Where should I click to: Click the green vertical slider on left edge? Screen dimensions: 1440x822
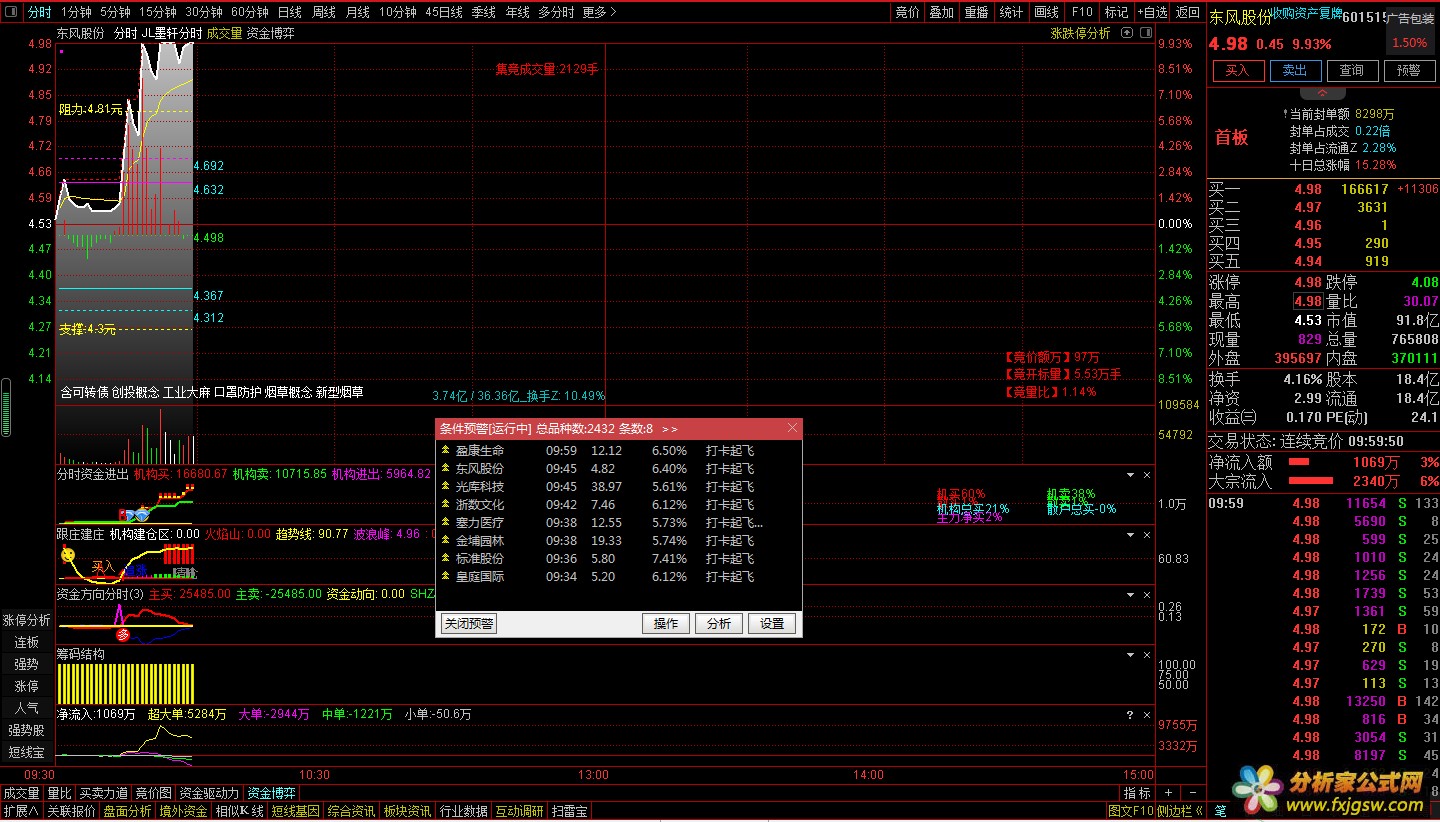click(6, 407)
